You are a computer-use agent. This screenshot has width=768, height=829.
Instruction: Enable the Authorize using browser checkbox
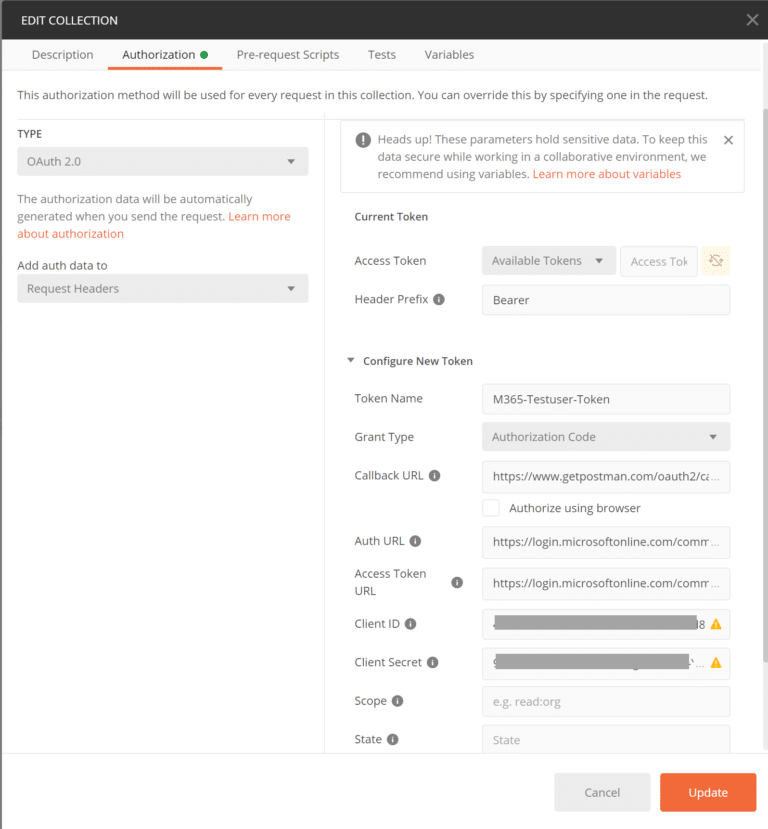pyautogui.click(x=491, y=508)
